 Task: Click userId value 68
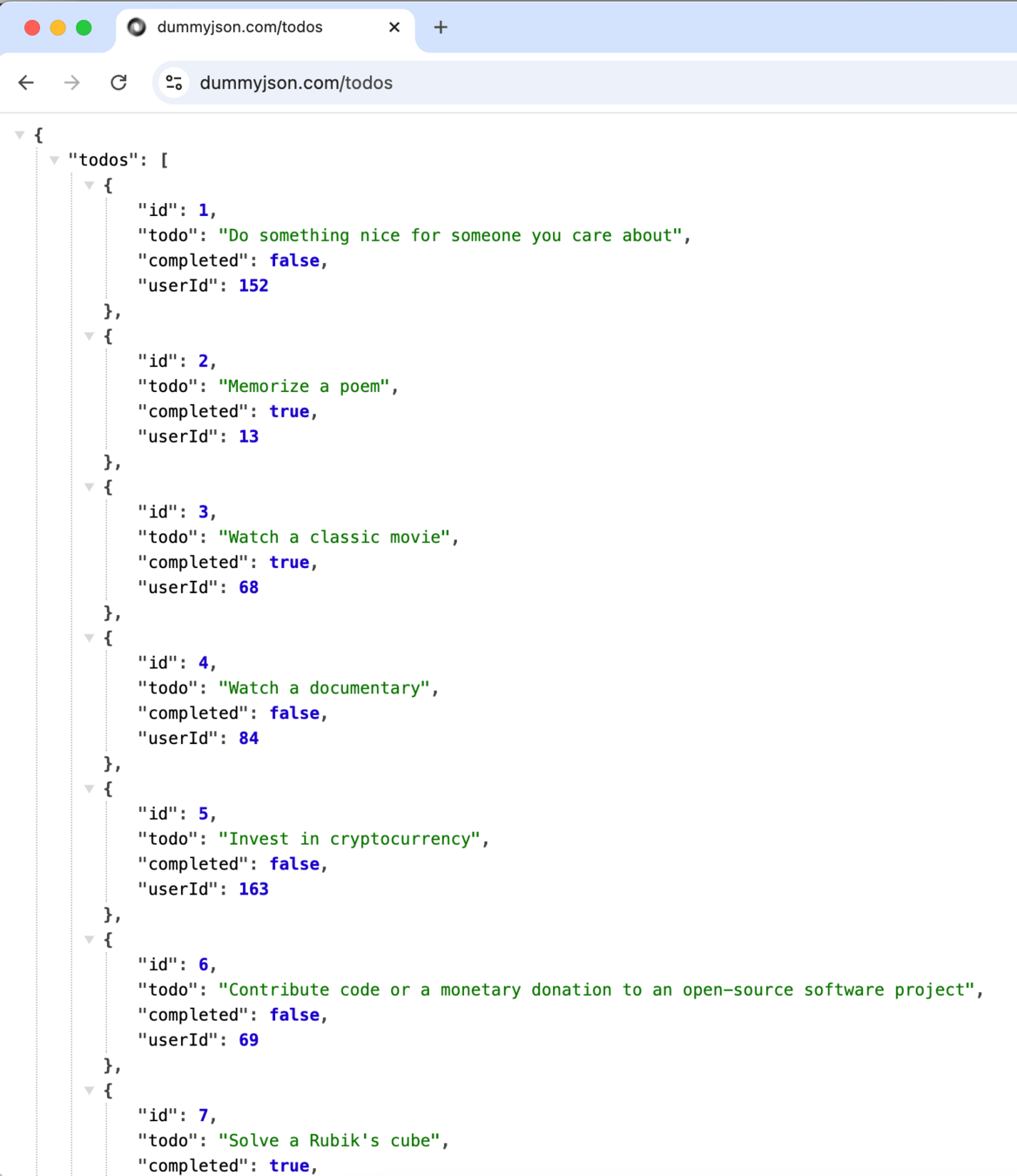(249, 587)
